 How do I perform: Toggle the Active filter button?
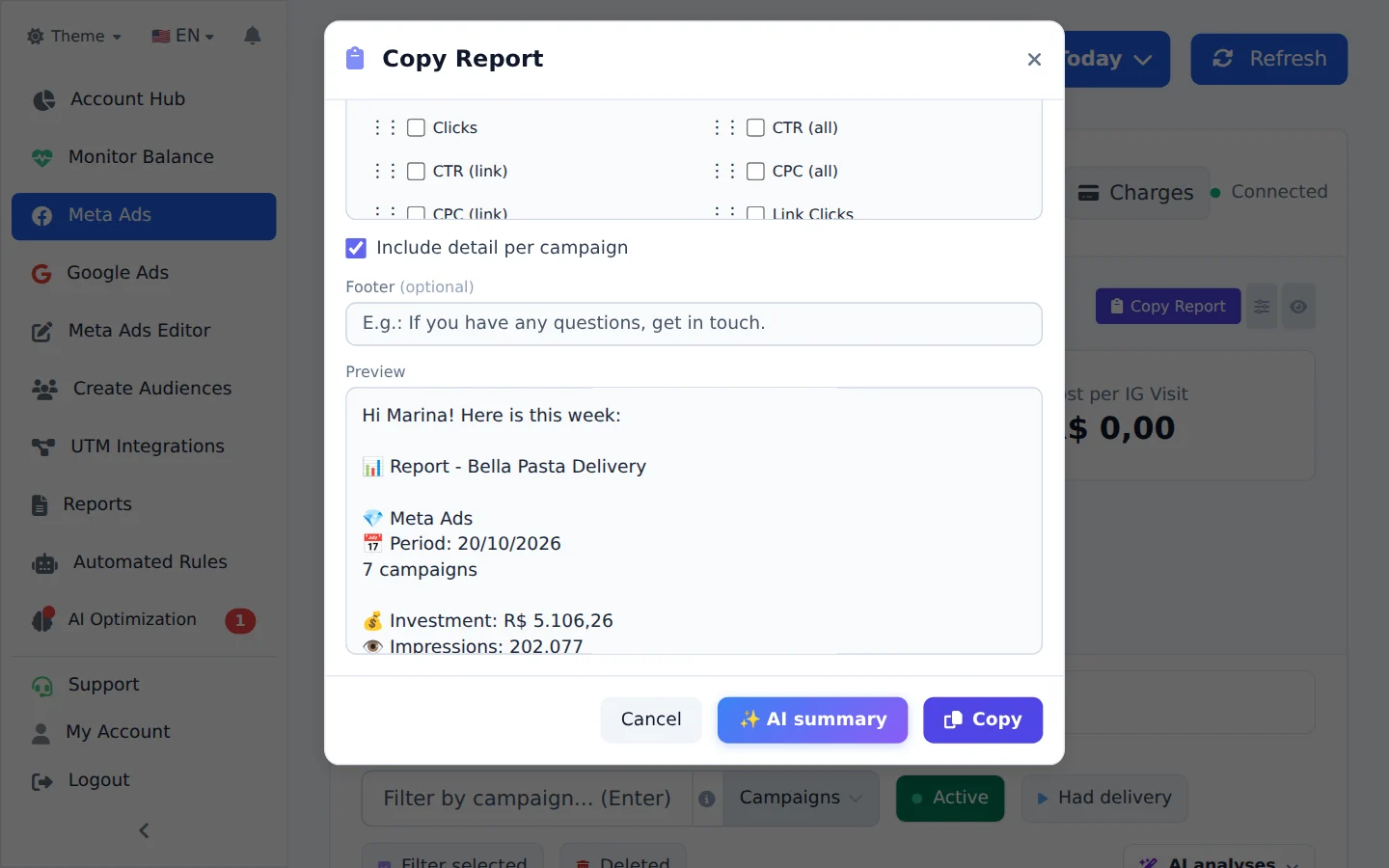pyautogui.click(x=950, y=799)
